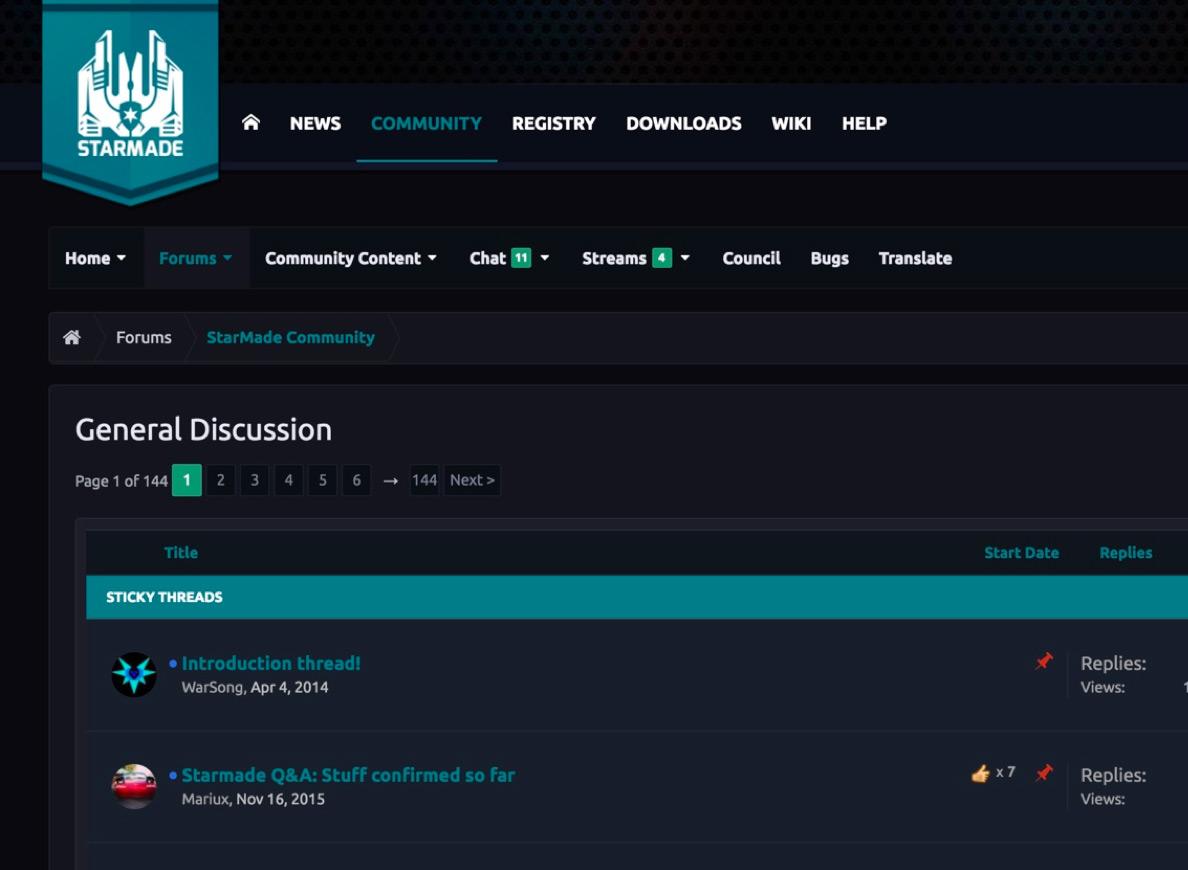Open WarSong's avatar on Introduction thread
Image resolution: width=1188 pixels, height=870 pixels.
pyautogui.click(x=134, y=675)
